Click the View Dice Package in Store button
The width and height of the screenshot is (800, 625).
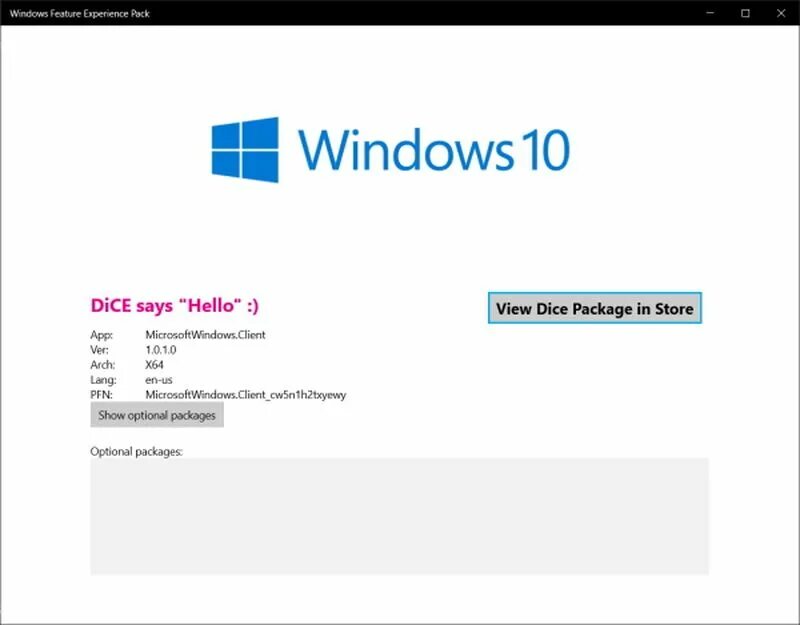coord(595,308)
